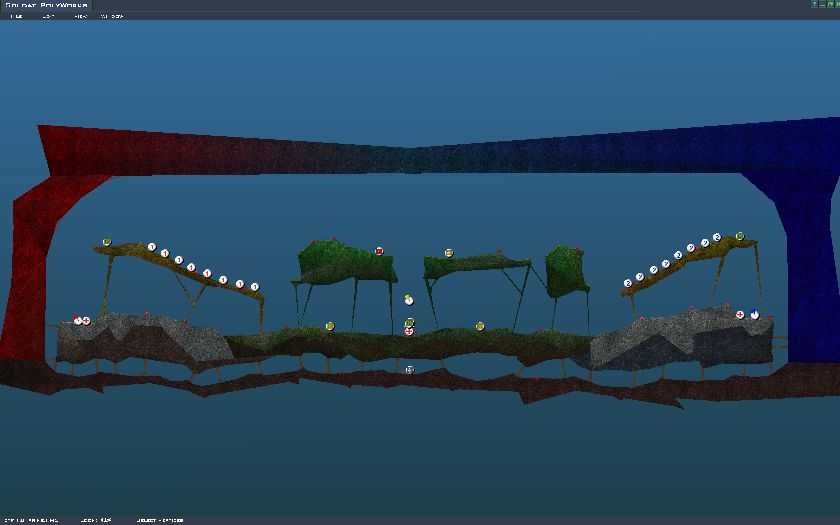
Task: Click the red pillar polygon on left
Action: [25, 270]
